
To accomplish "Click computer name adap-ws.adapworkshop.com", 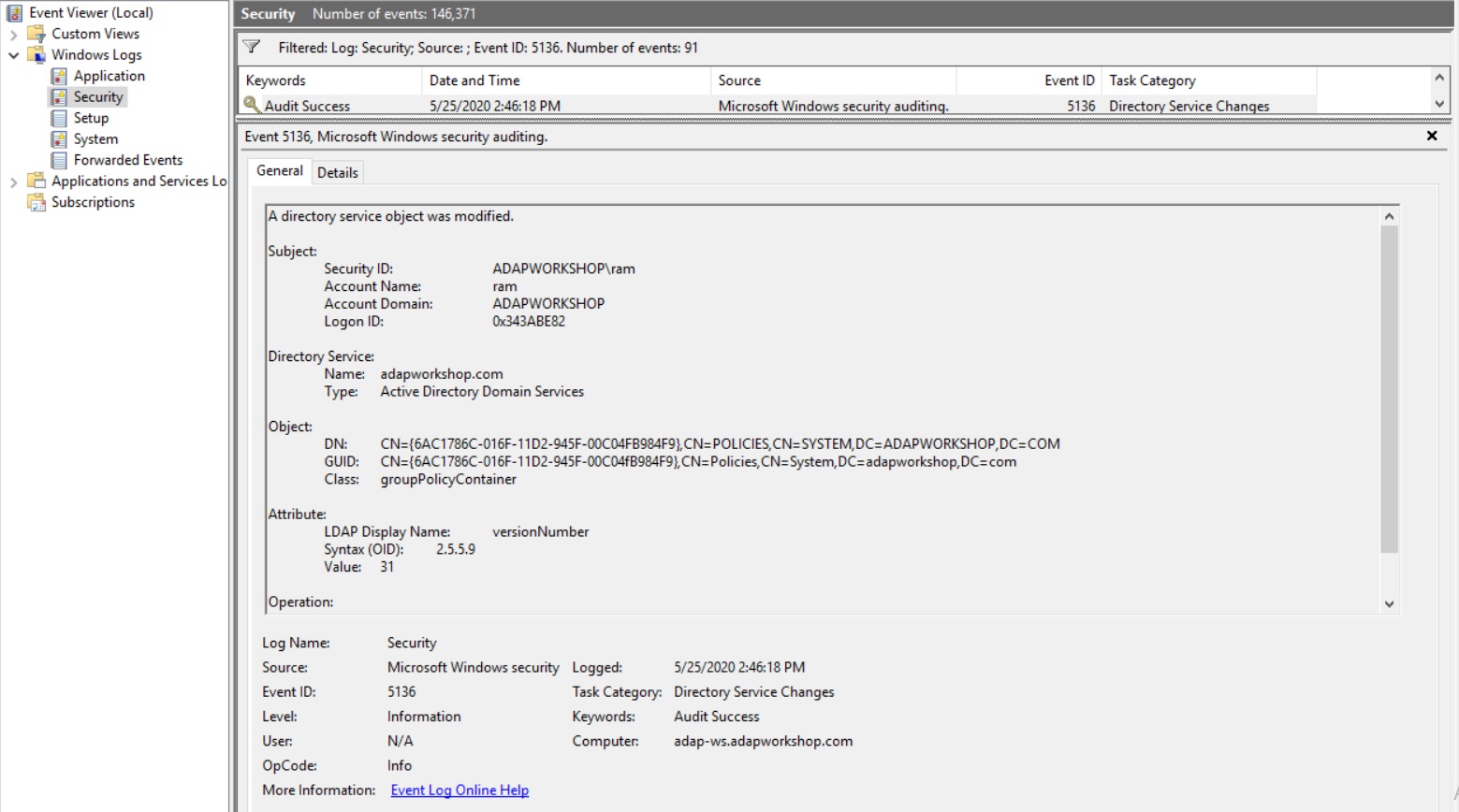I will pos(763,741).
